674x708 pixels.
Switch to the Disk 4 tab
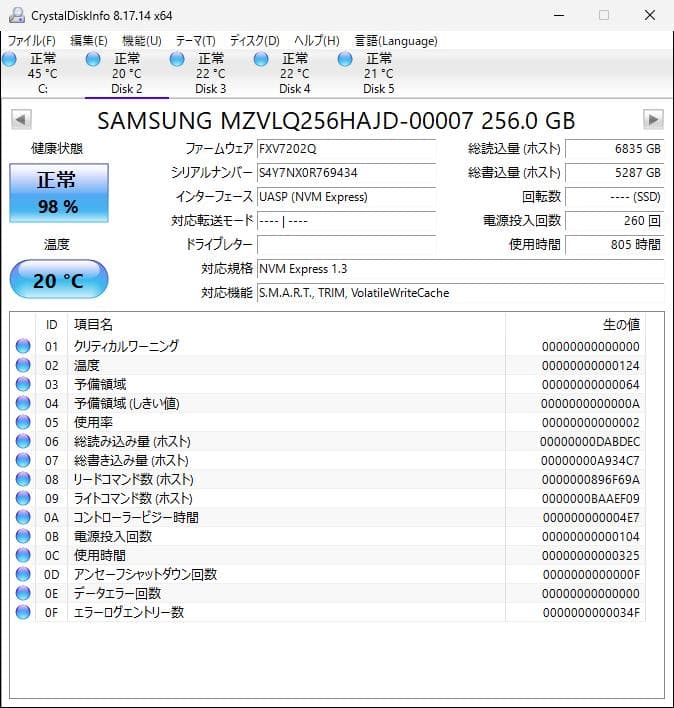point(295,74)
